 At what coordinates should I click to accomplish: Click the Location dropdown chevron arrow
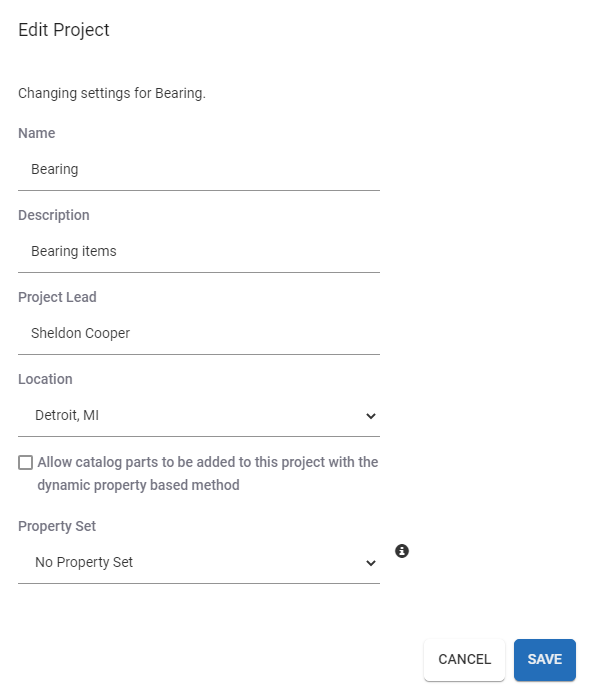click(x=371, y=416)
